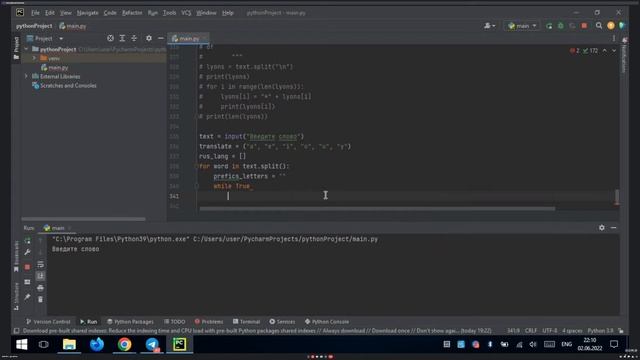
Task: Click the orange IDE update icon
Action: pos(611,26)
